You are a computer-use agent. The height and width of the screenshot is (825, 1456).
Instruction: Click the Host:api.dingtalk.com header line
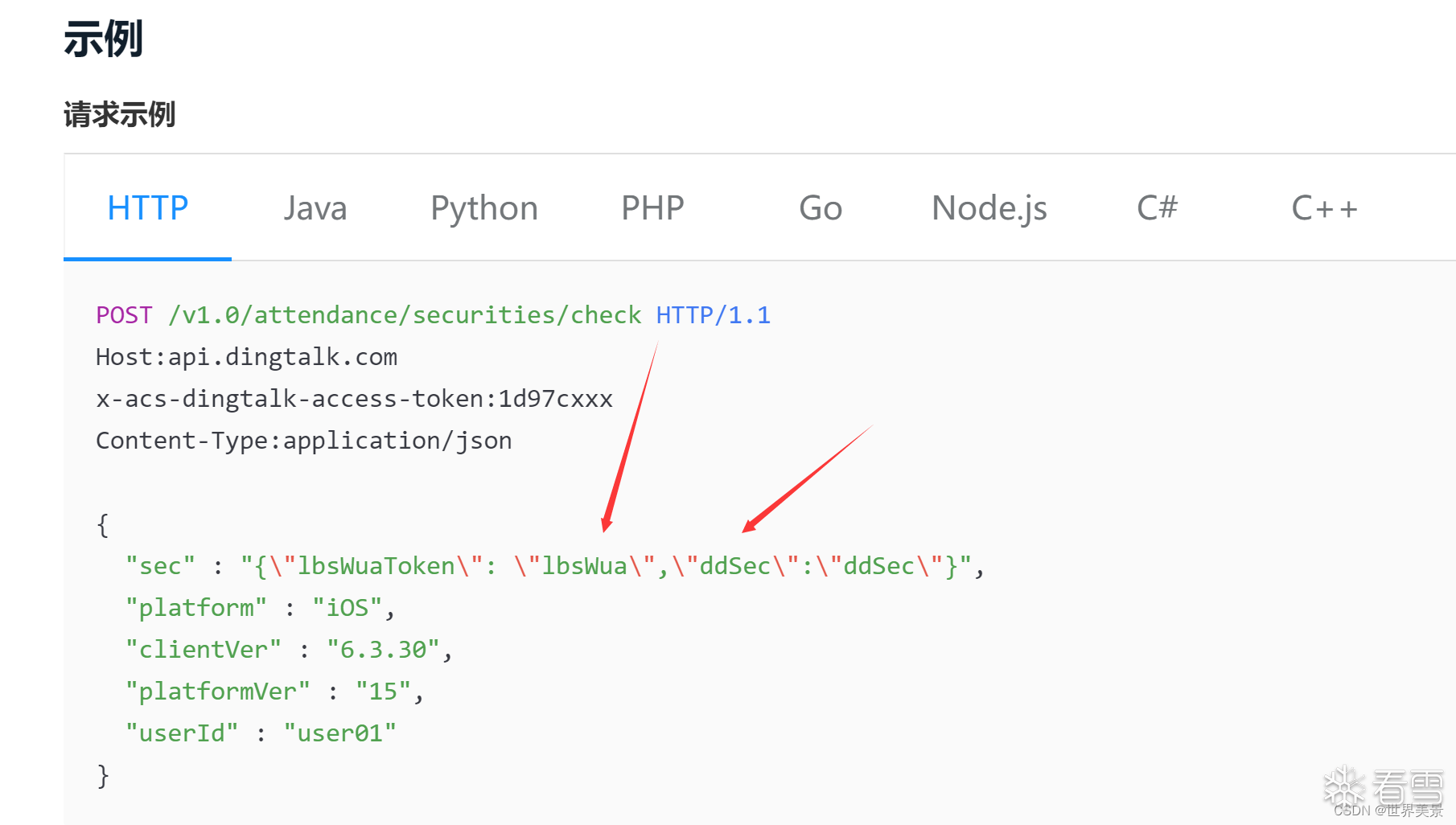tap(246, 357)
